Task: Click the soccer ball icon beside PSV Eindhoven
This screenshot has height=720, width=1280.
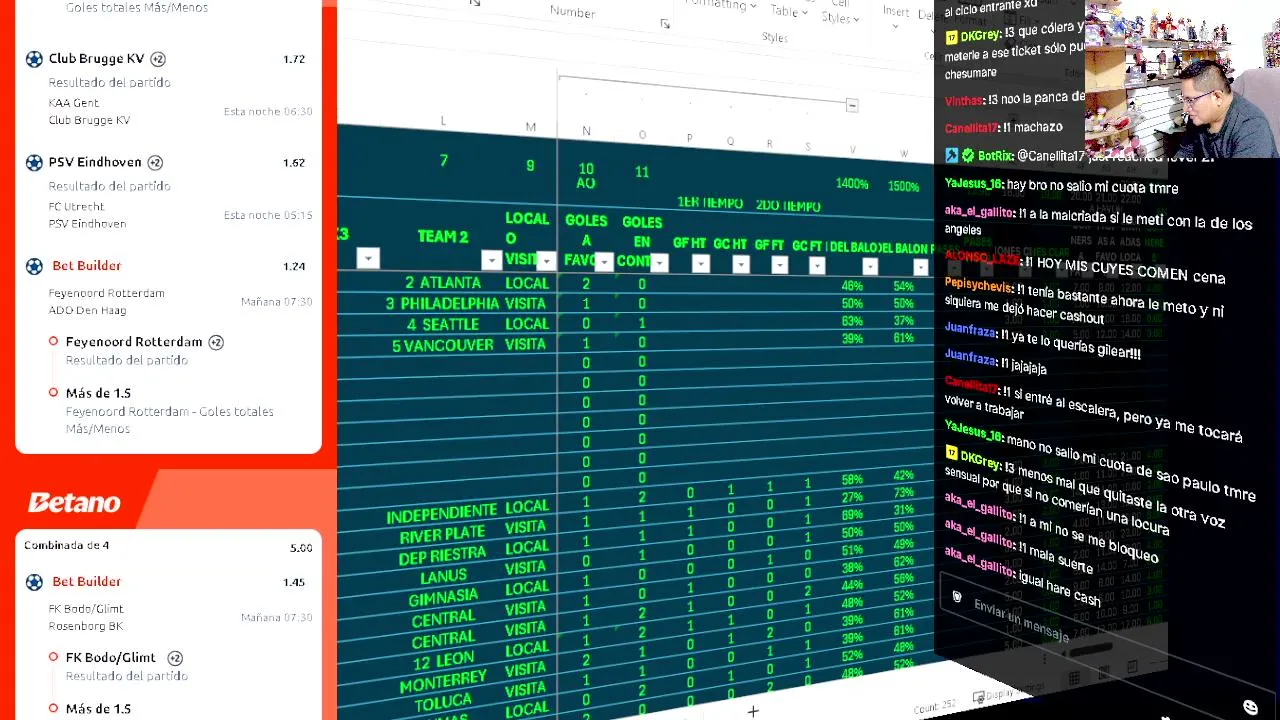Action: pos(34,162)
